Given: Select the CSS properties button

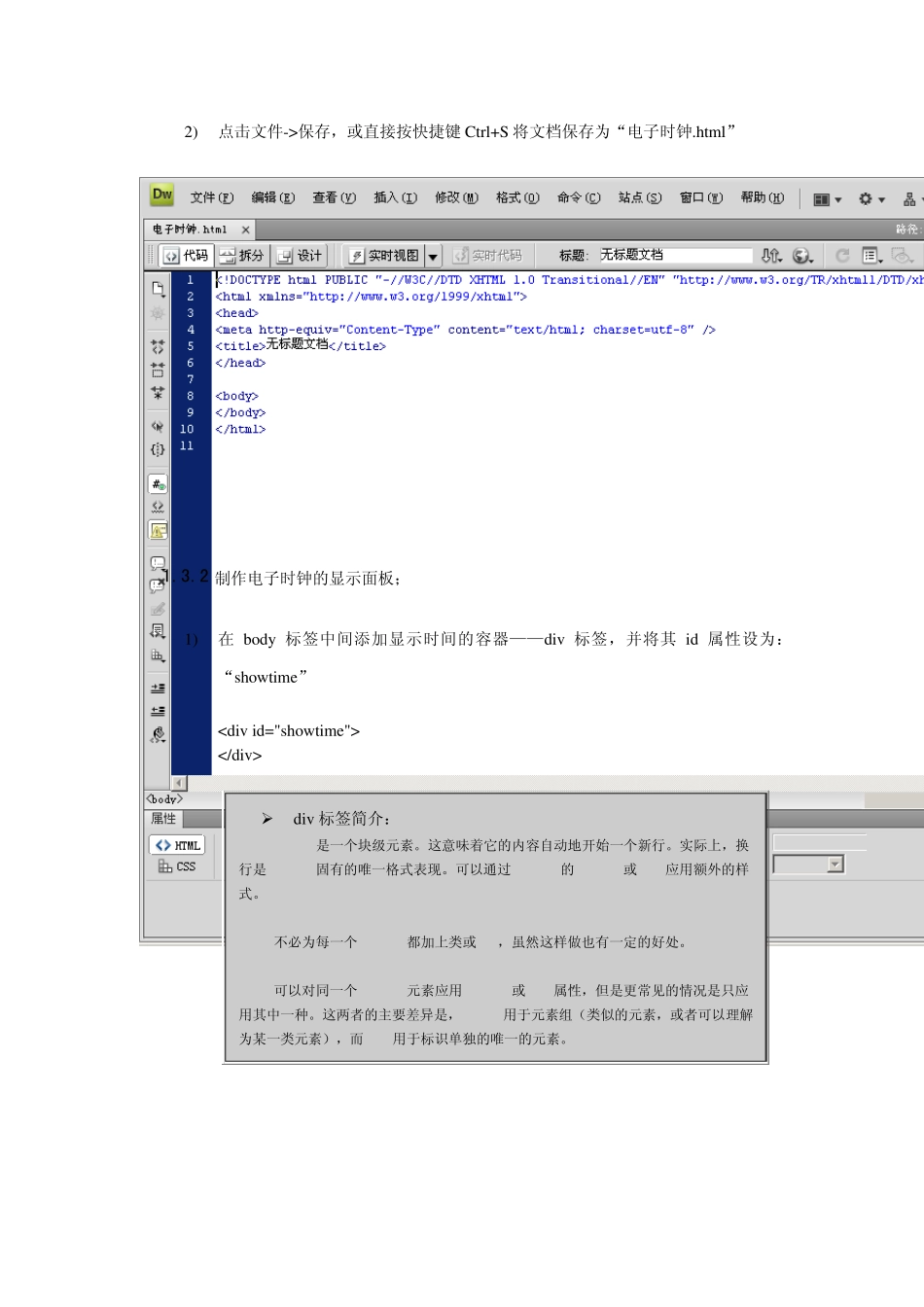Looking at the screenshot, I should point(177,866).
